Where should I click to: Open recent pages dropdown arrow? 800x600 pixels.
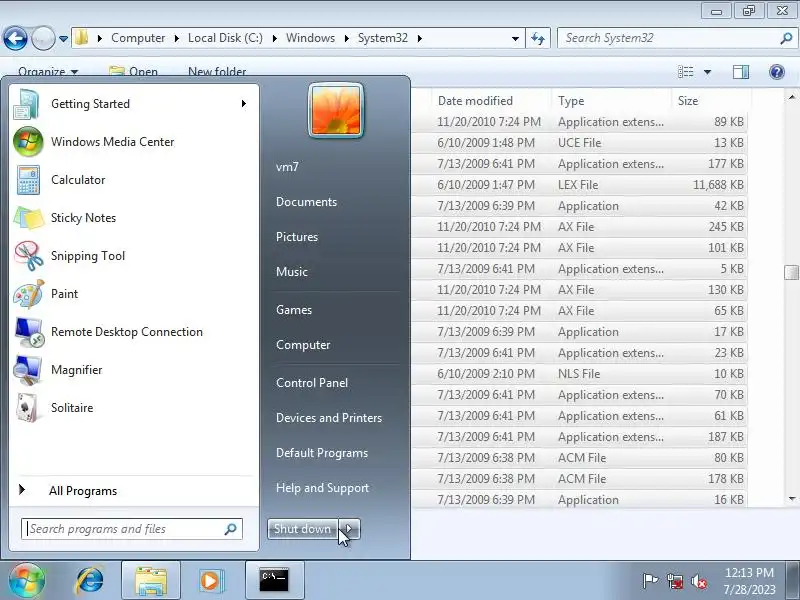(63, 39)
